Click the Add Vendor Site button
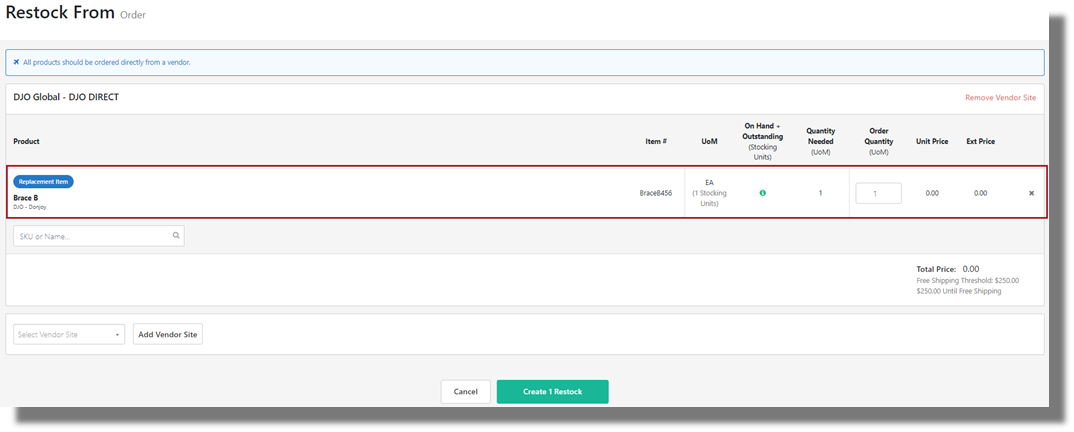 click(x=168, y=334)
